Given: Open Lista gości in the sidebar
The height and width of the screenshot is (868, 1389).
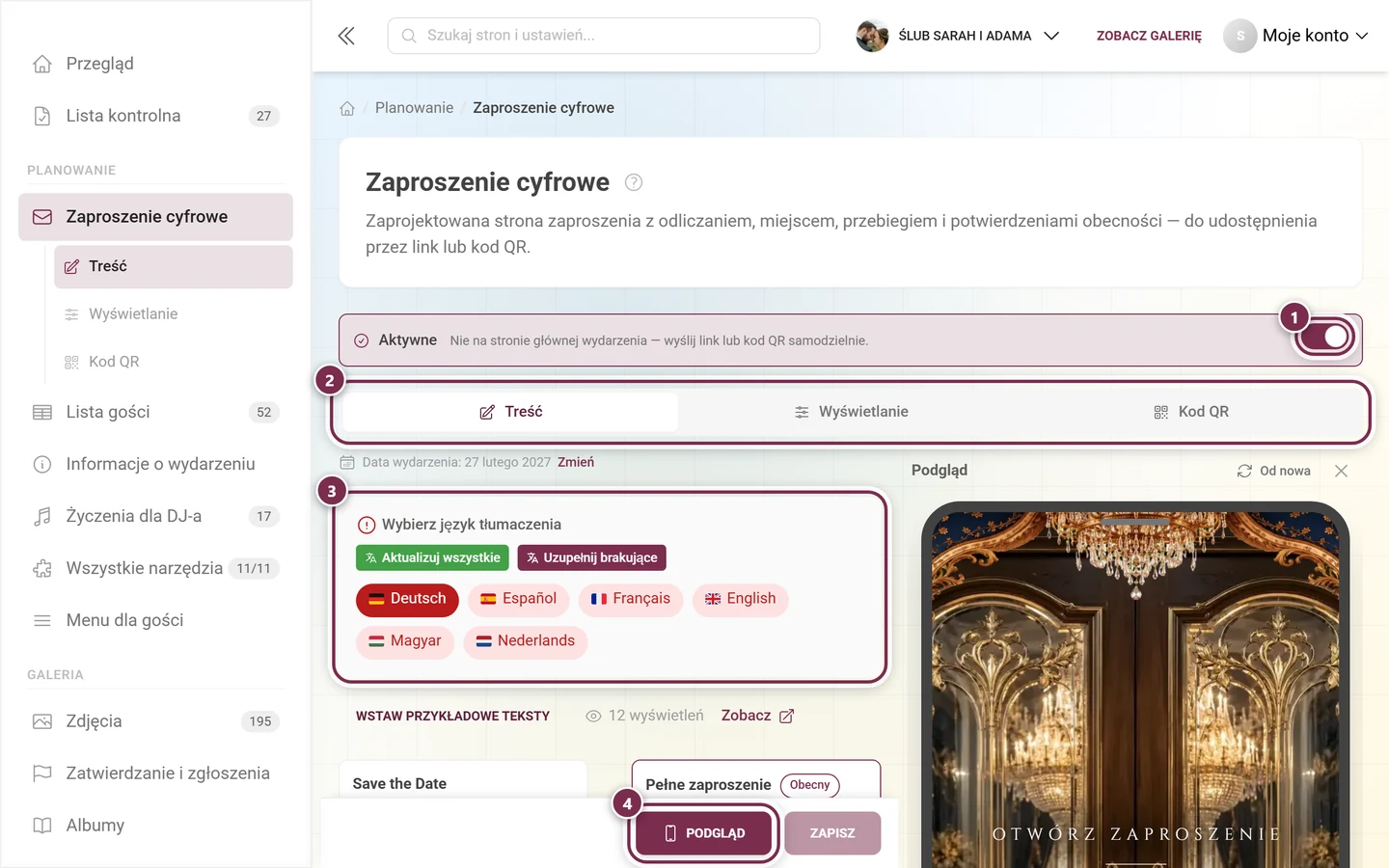Looking at the screenshot, I should (155, 412).
